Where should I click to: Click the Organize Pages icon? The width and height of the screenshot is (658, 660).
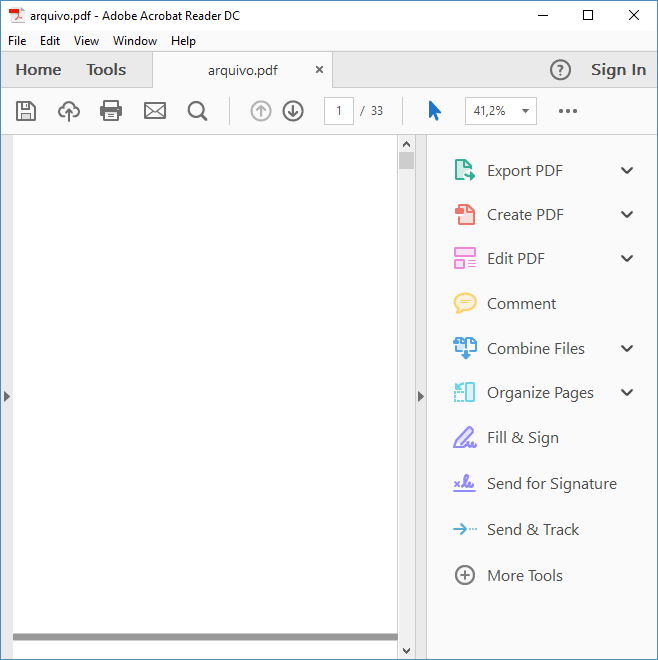pos(465,392)
